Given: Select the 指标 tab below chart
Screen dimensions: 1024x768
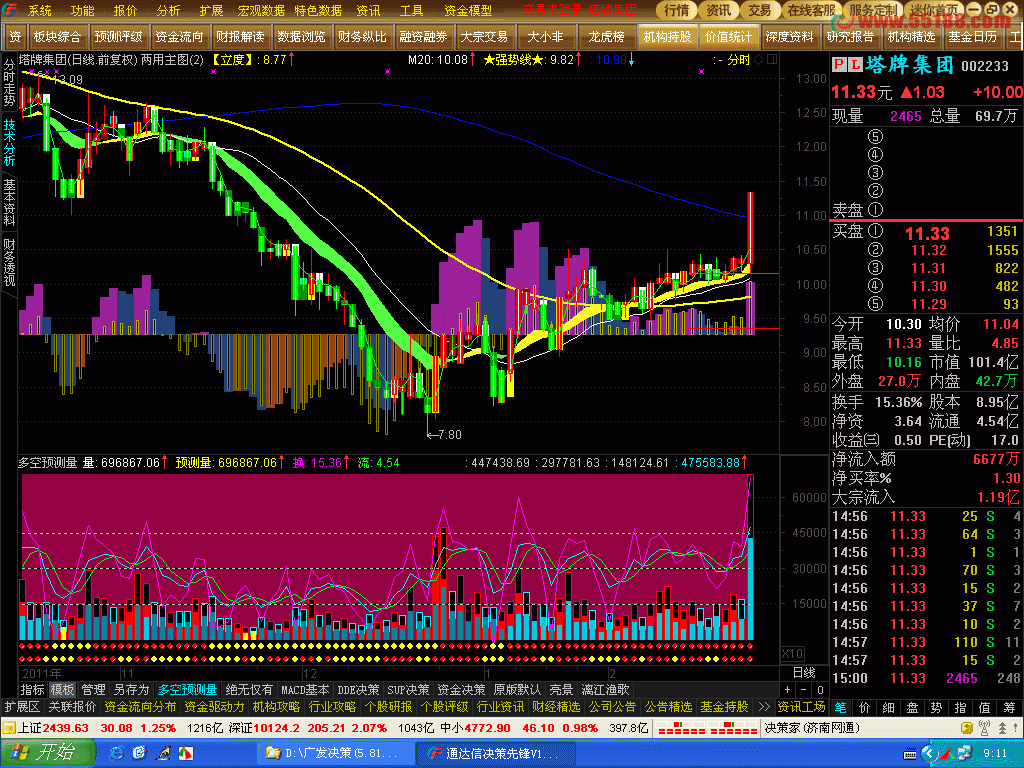Looking at the screenshot, I should tap(33, 690).
